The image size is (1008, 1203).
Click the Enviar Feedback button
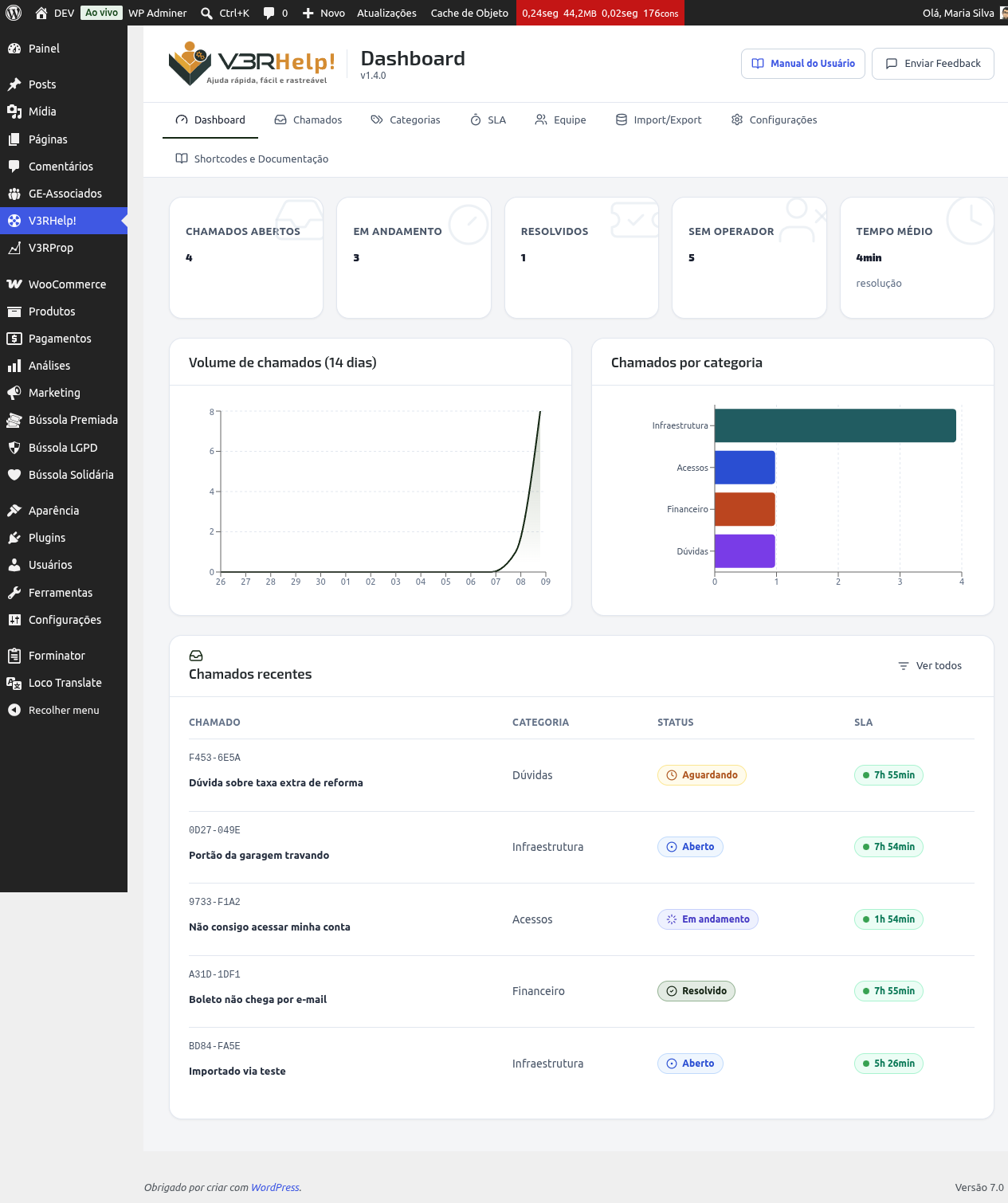(933, 64)
